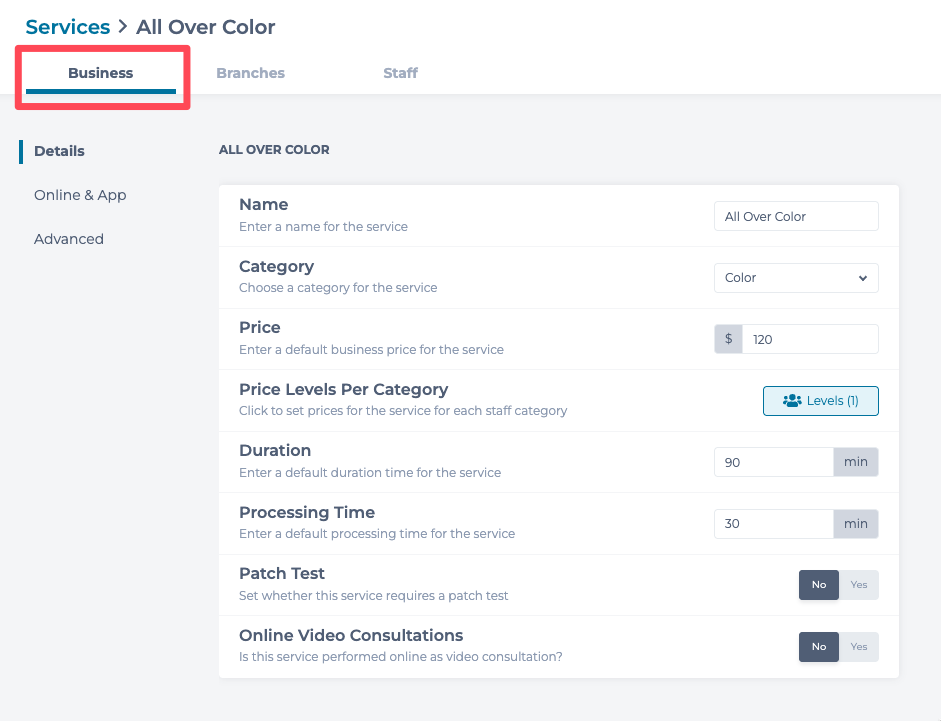Click the dollar sign price prefix
The height and width of the screenshot is (721, 941).
728,339
